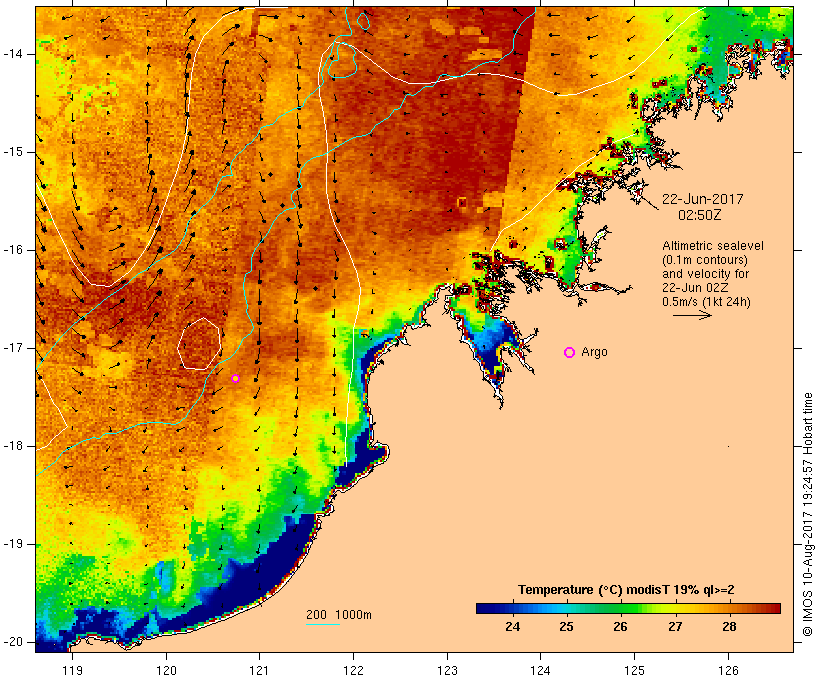Viewport: 820px width, 680px height.
Task: Click the IMOS copyright timestamp text
Action: click(x=807, y=514)
